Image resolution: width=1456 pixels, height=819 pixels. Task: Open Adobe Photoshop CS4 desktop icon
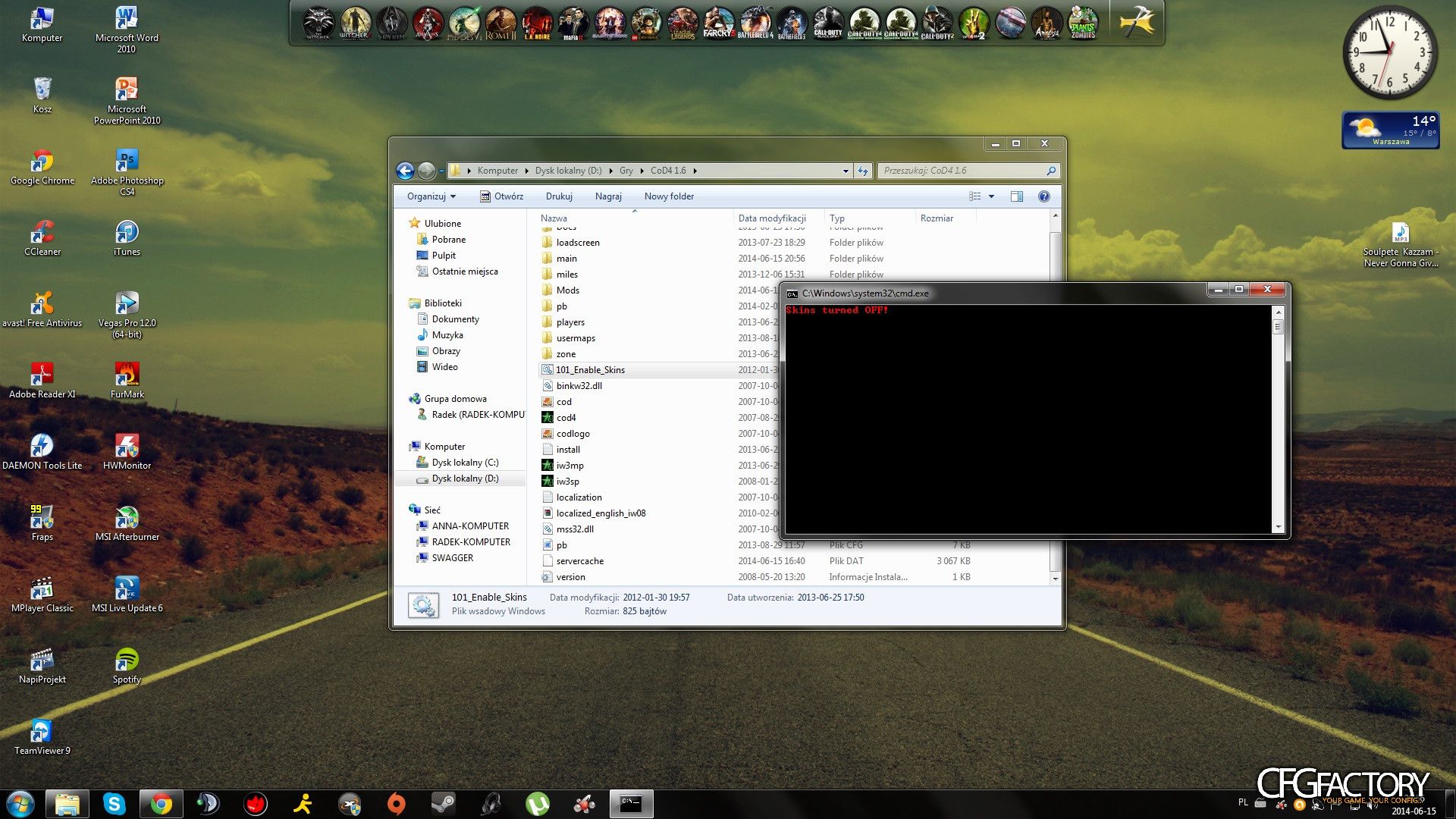click(x=127, y=173)
